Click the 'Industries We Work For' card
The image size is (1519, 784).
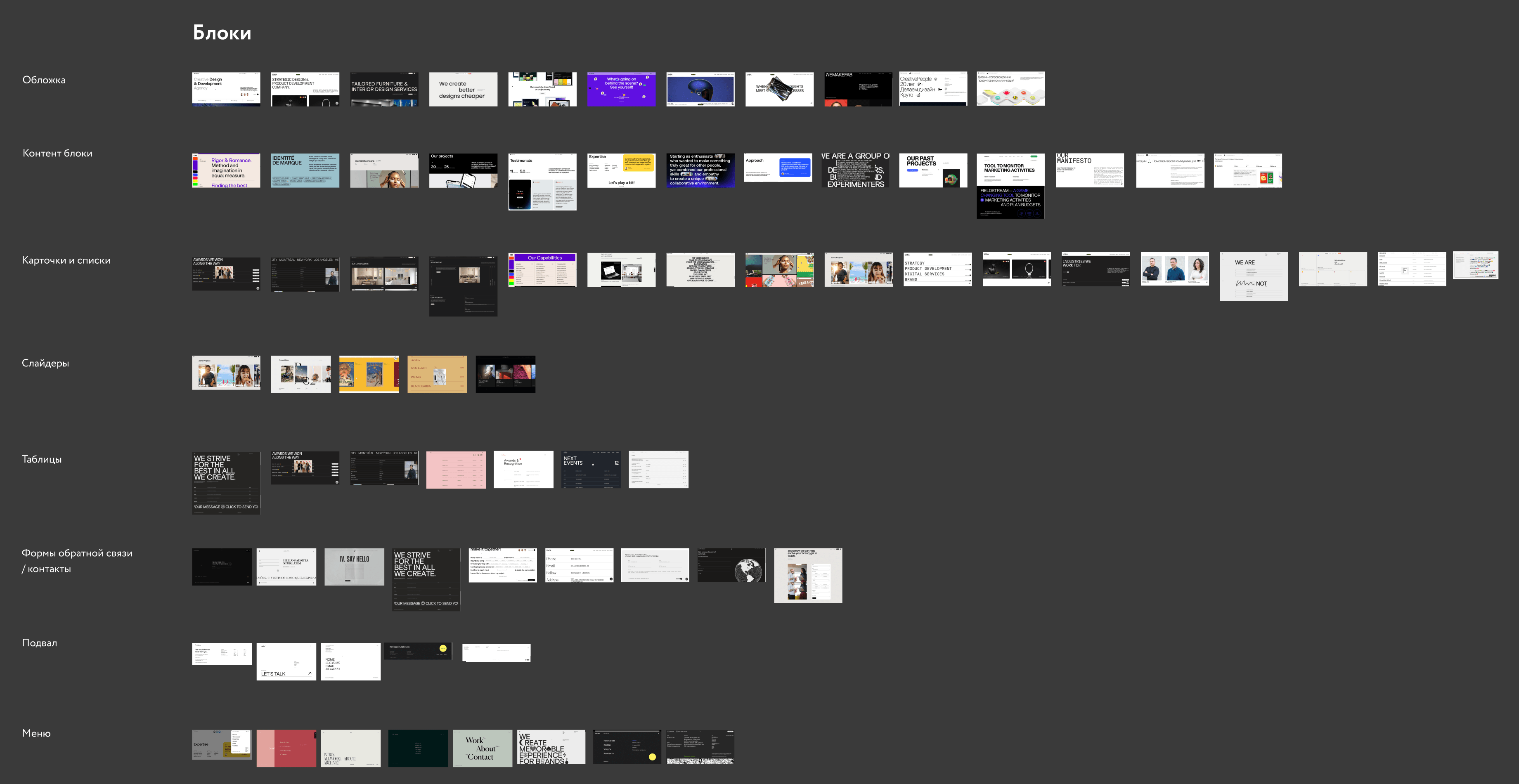pyautogui.click(x=1095, y=270)
